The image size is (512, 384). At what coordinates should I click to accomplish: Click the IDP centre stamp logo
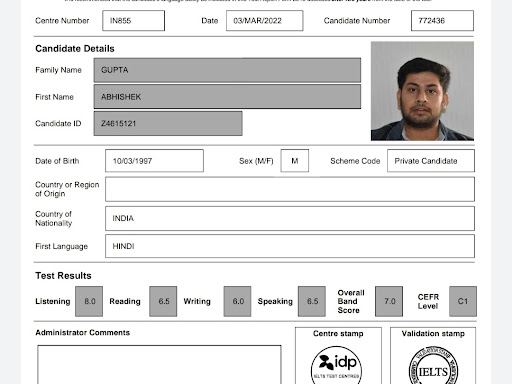(337, 366)
